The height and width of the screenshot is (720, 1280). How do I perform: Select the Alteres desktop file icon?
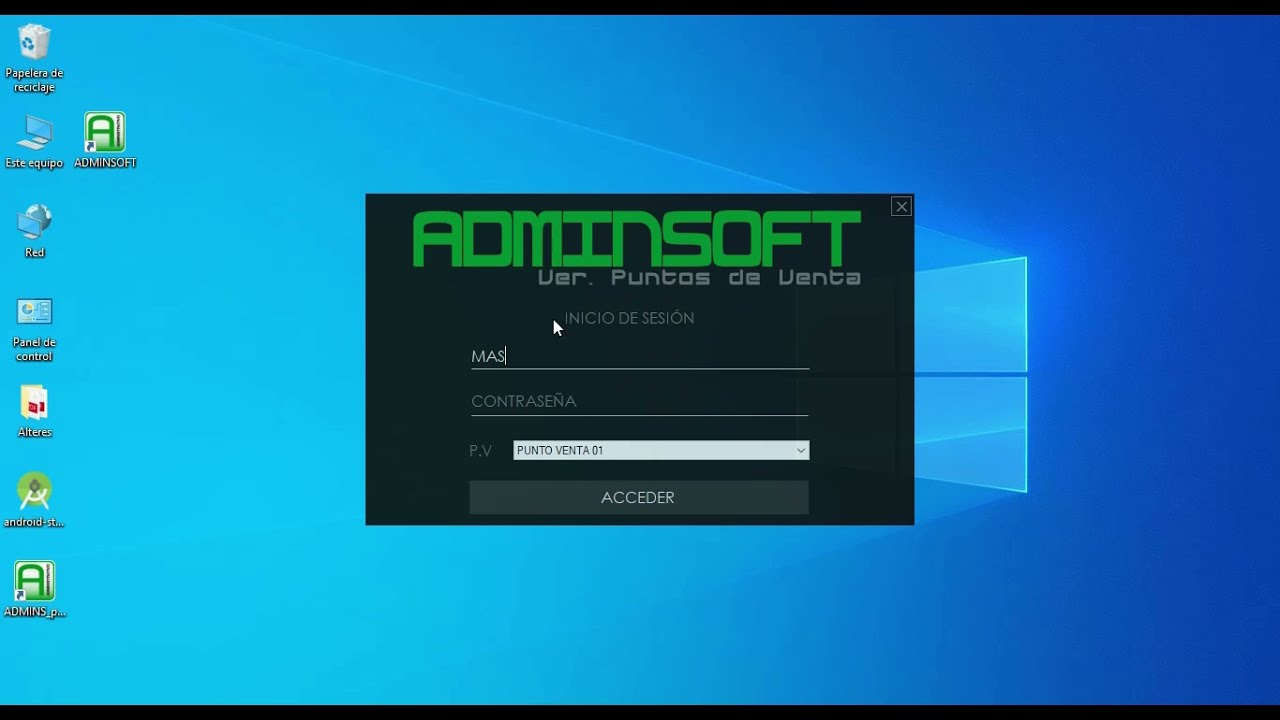coord(34,411)
